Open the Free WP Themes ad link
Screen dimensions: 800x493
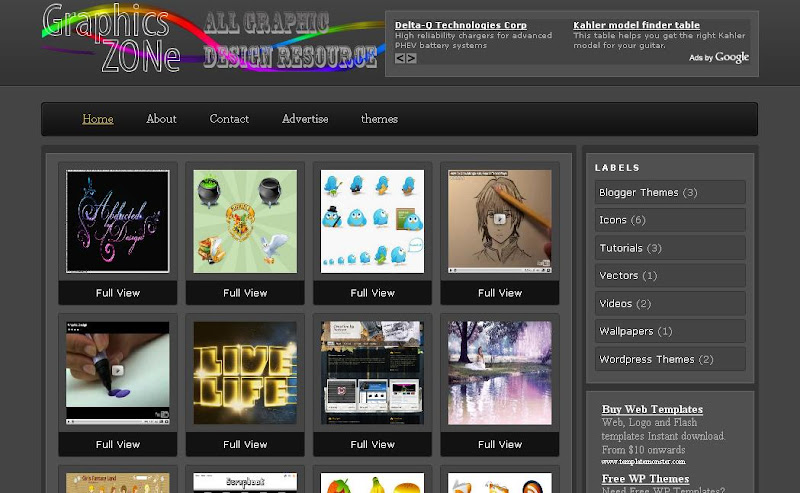pos(645,479)
